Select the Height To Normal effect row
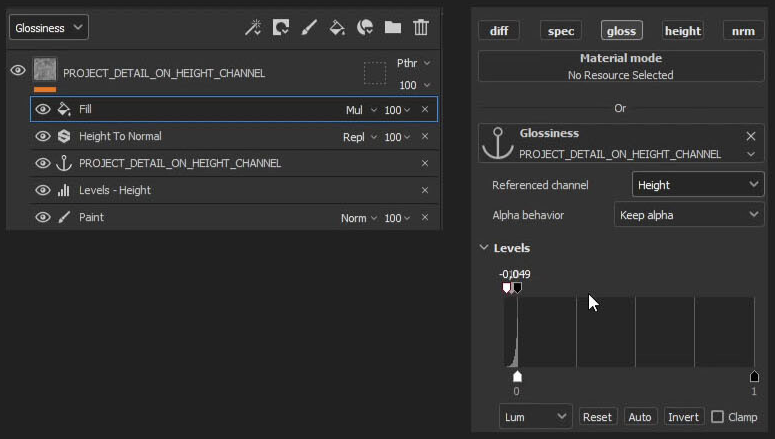 [234, 136]
